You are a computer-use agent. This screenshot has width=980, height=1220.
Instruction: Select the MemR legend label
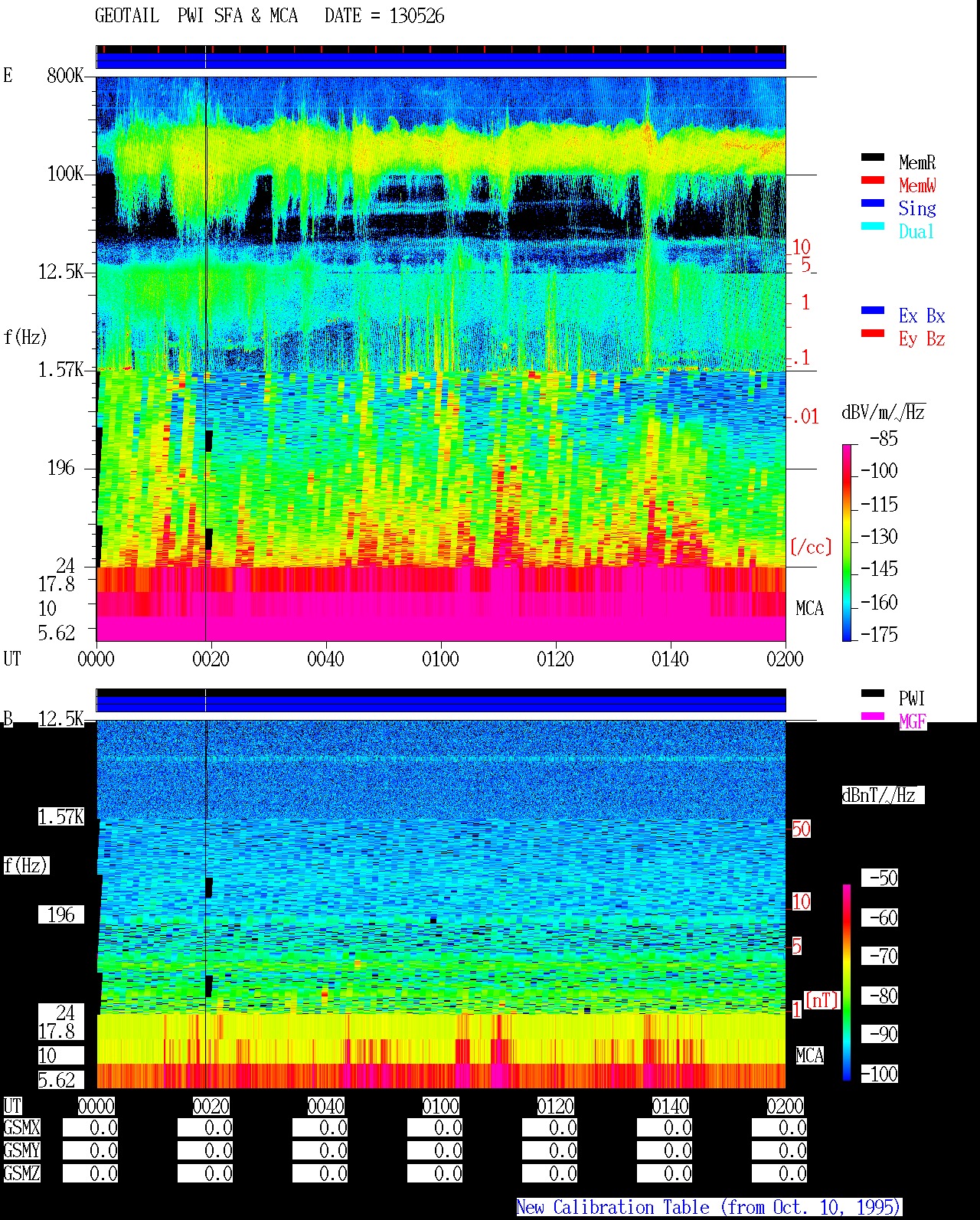click(x=917, y=162)
